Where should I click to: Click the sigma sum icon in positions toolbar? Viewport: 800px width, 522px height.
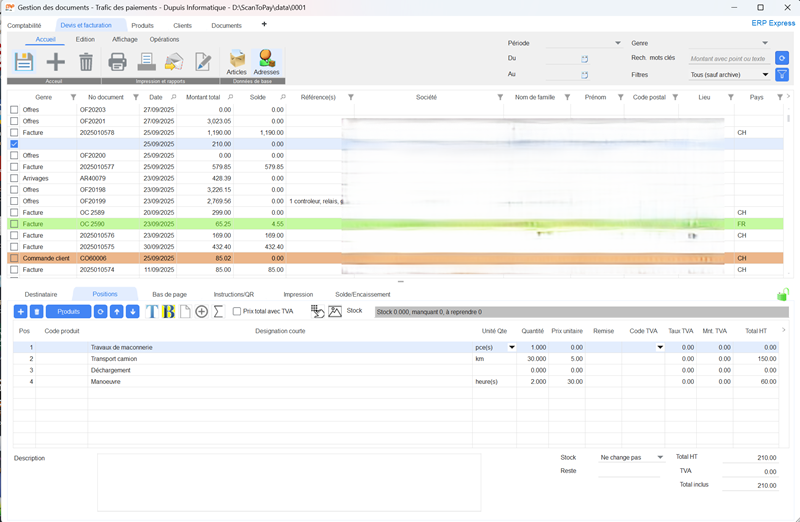pos(219,312)
